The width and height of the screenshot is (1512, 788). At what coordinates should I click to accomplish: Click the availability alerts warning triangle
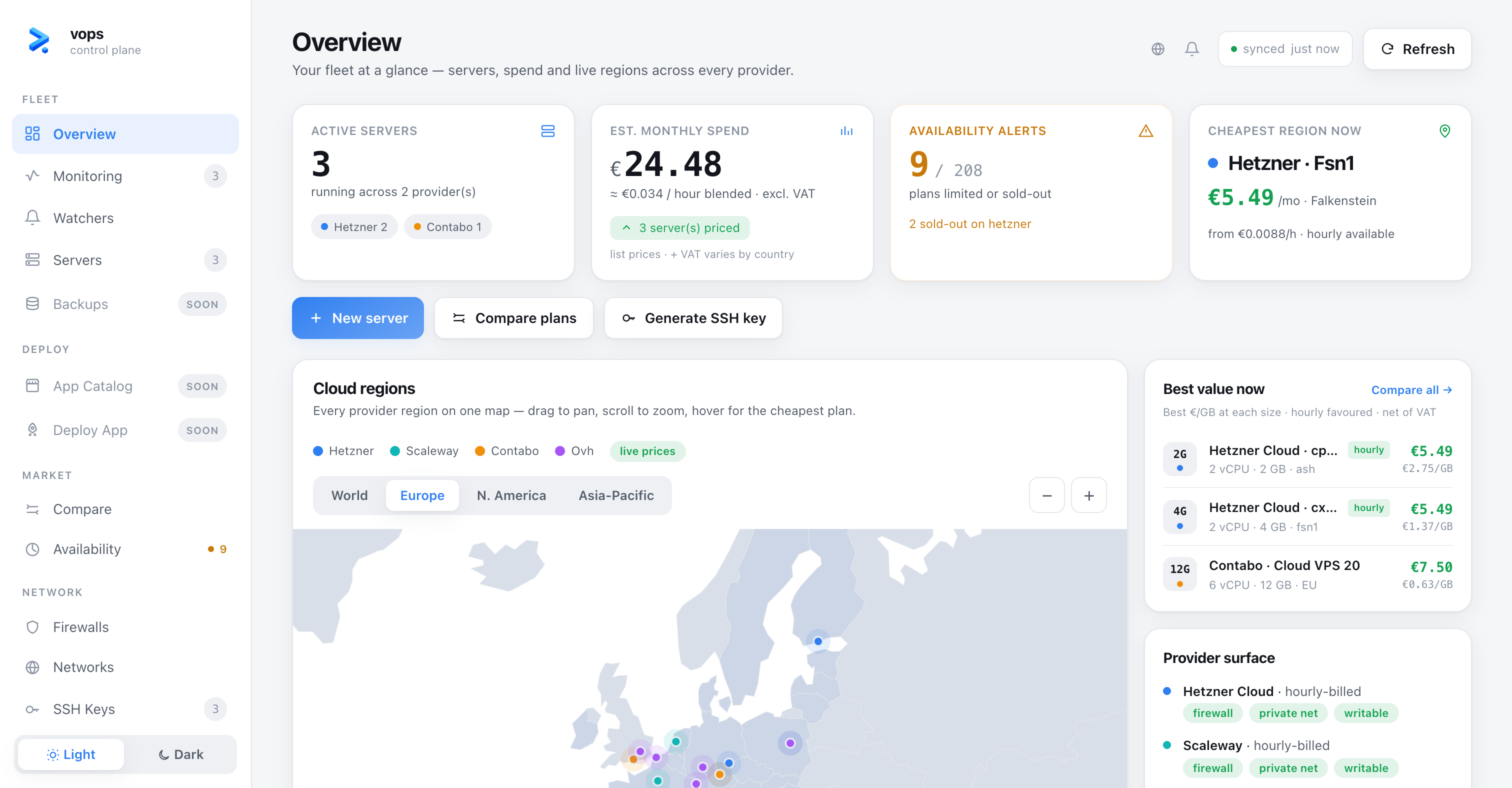click(x=1145, y=131)
